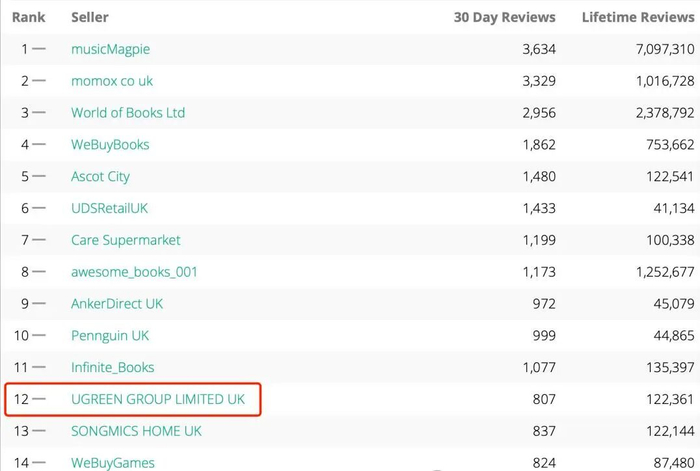Click the Infinite_Books seller link
Viewport: 700px width, 471px height.
tap(113, 367)
